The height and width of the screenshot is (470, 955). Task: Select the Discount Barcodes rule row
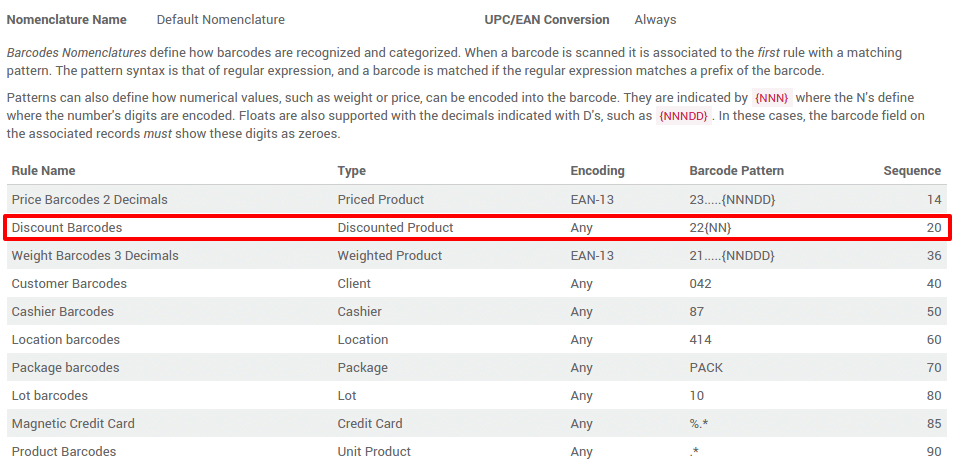pos(66,228)
